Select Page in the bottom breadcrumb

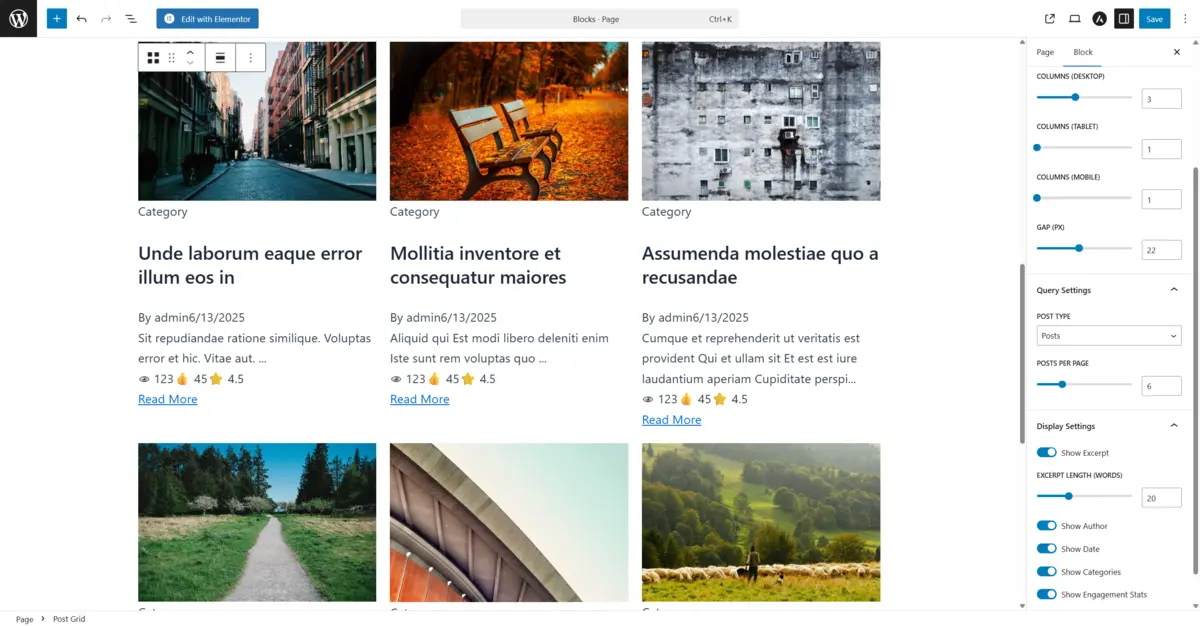[x=24, y=619]
